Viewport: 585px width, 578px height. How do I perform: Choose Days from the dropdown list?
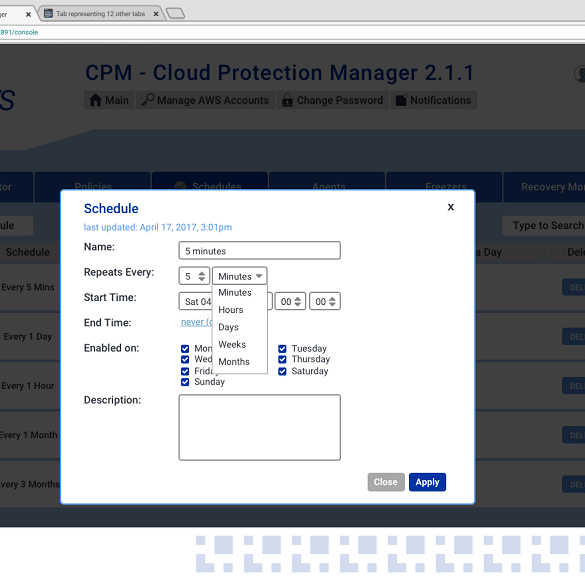228,327
